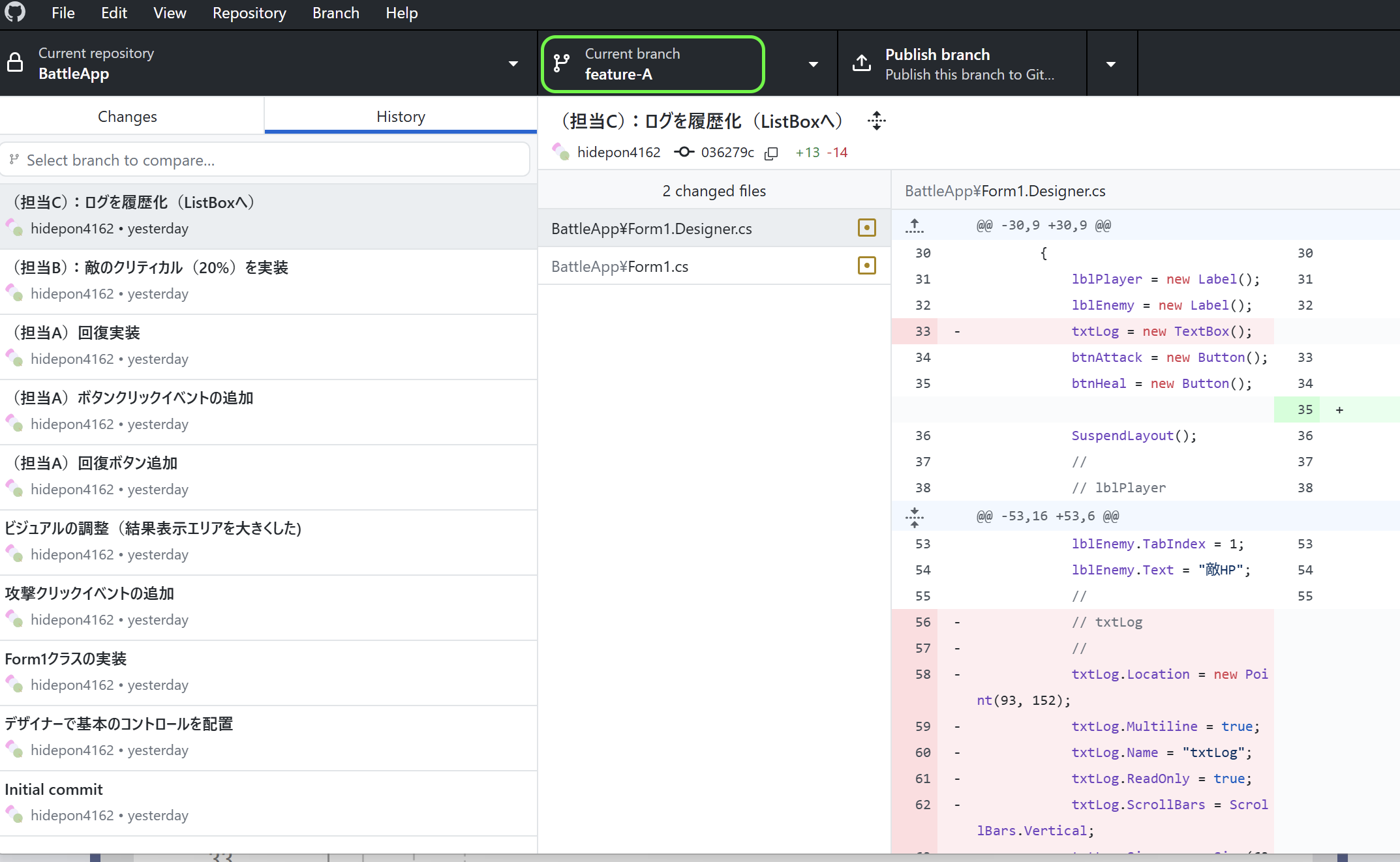Screen dimensions: 1400x862
Task: Select commit （担当A）回復実装
Action: (268, 347)
